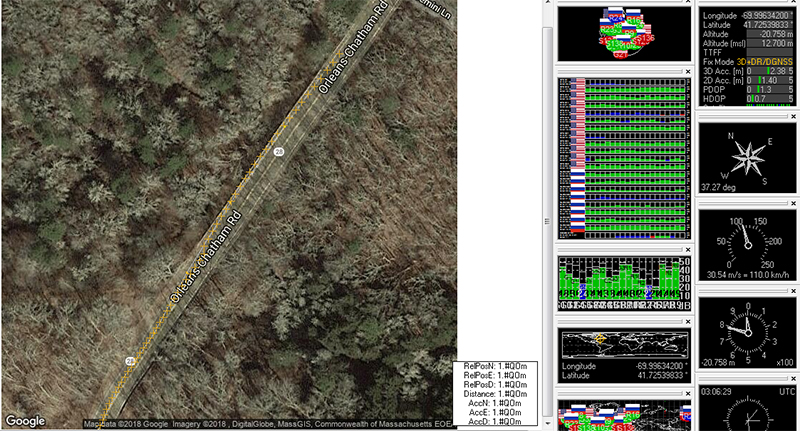Click the map data copyright attribution text

pos(270,424)
